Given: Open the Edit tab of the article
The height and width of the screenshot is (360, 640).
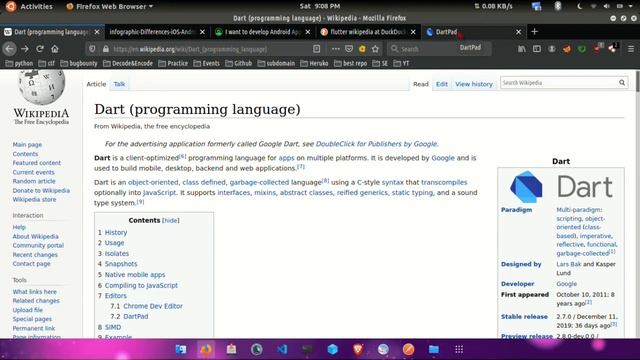Looking at the screenshot, I should pyautogui.click(x=442, y=84).
